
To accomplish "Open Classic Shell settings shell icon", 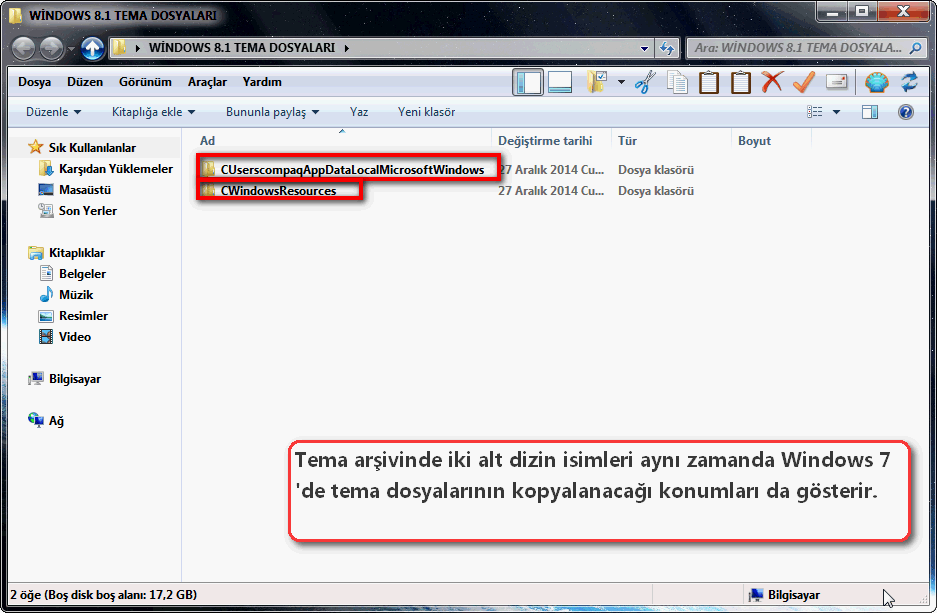I will pos(877,82).
